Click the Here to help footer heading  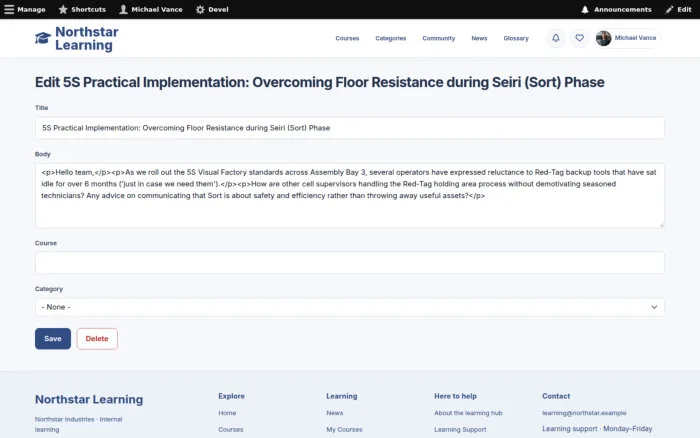(455, 396)
